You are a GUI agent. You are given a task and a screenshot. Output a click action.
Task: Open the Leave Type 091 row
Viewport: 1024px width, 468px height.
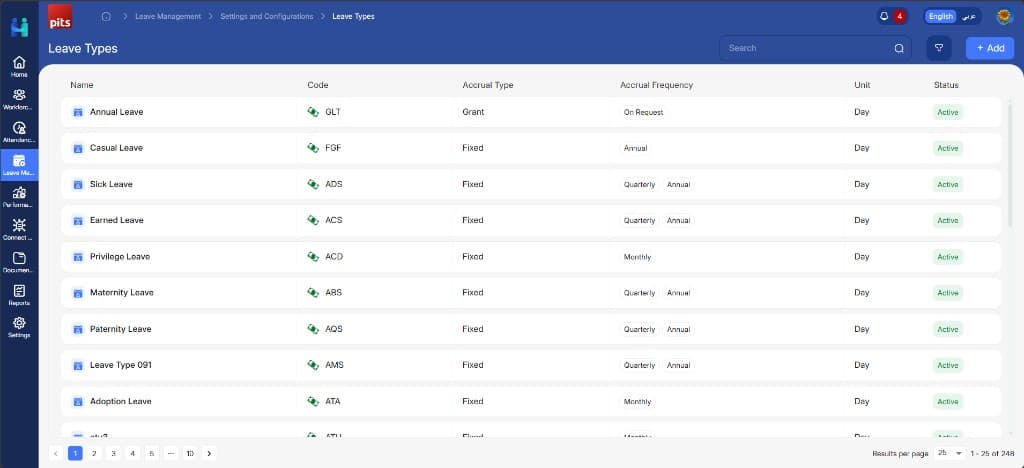[530, 366]
